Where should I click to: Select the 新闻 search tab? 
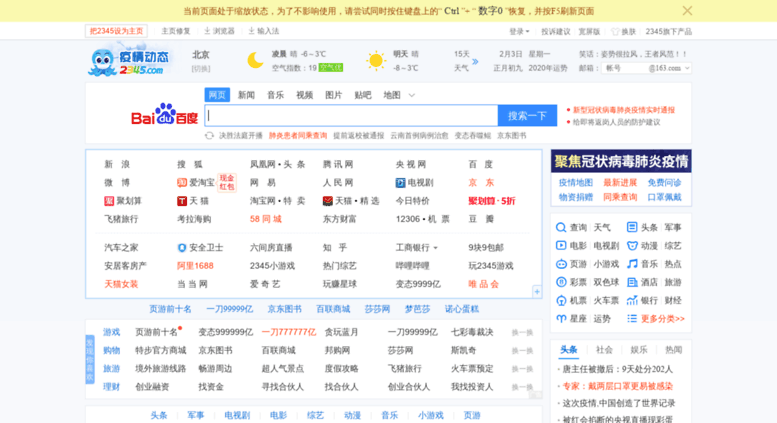(x=246, y=95)
